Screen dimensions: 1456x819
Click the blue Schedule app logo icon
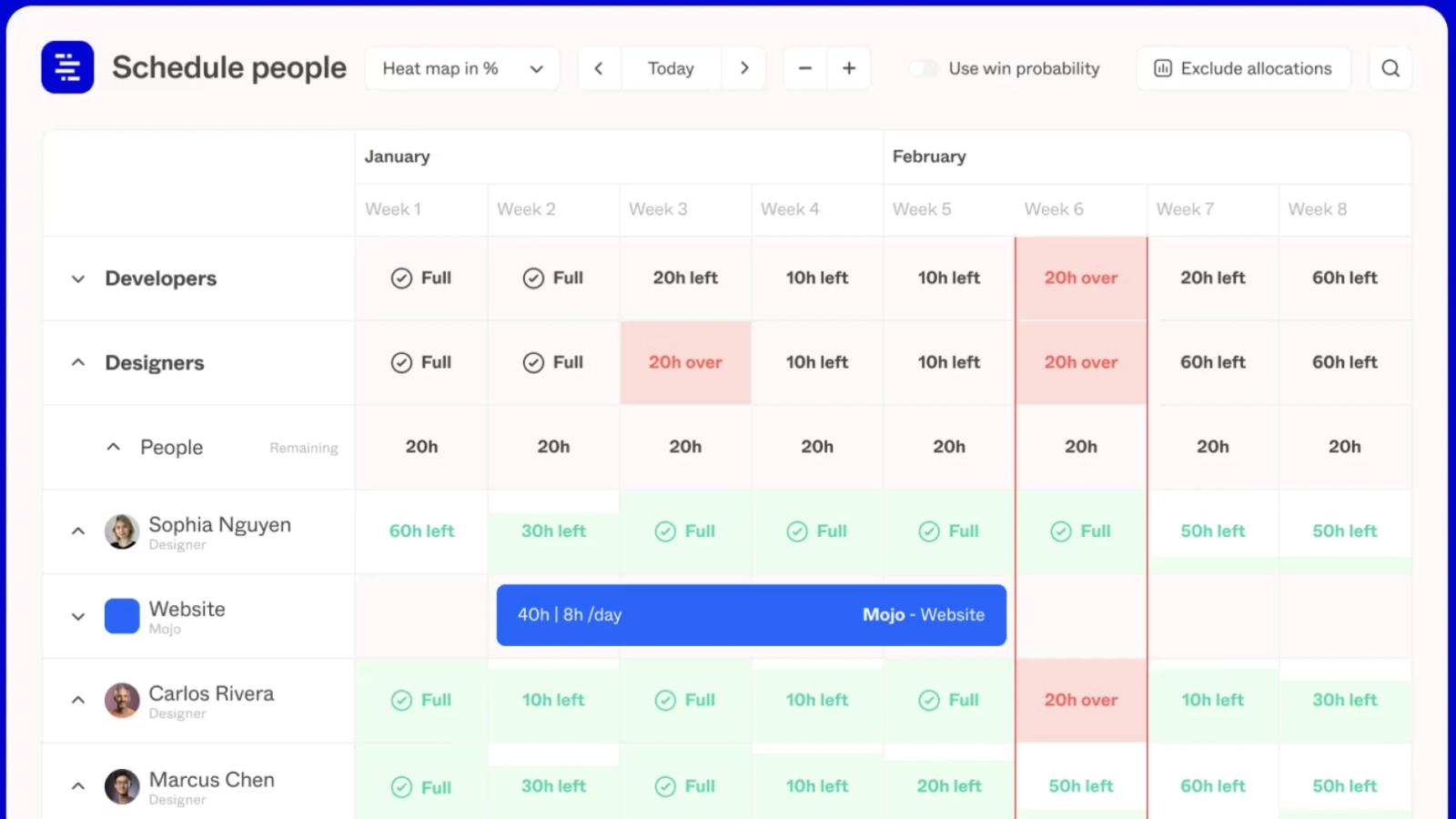tap(67, 67)
